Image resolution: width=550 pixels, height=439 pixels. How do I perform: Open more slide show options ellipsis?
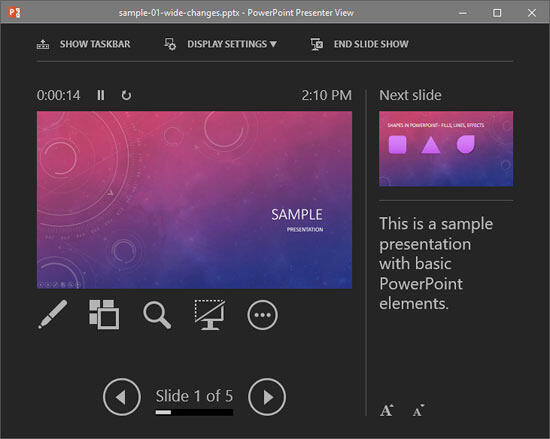click(x=262, y=315)
